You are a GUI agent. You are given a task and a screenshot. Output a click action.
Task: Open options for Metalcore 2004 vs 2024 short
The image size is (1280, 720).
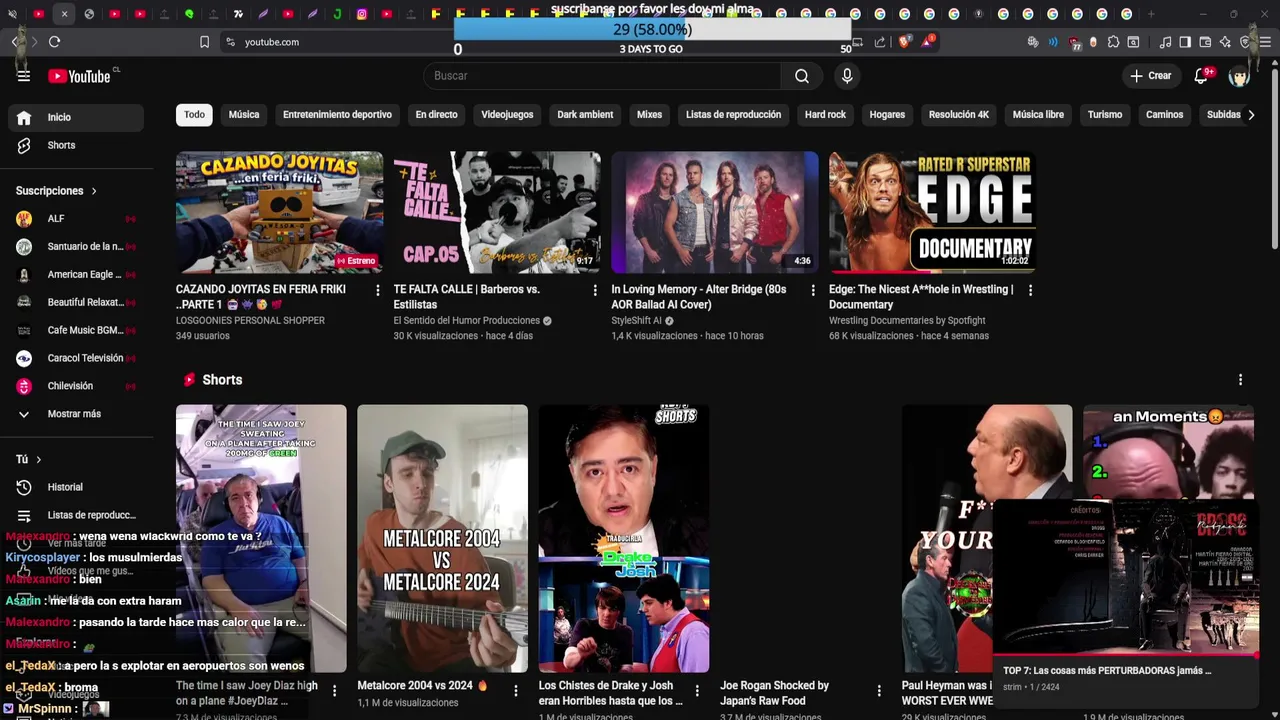coord(516,691)
